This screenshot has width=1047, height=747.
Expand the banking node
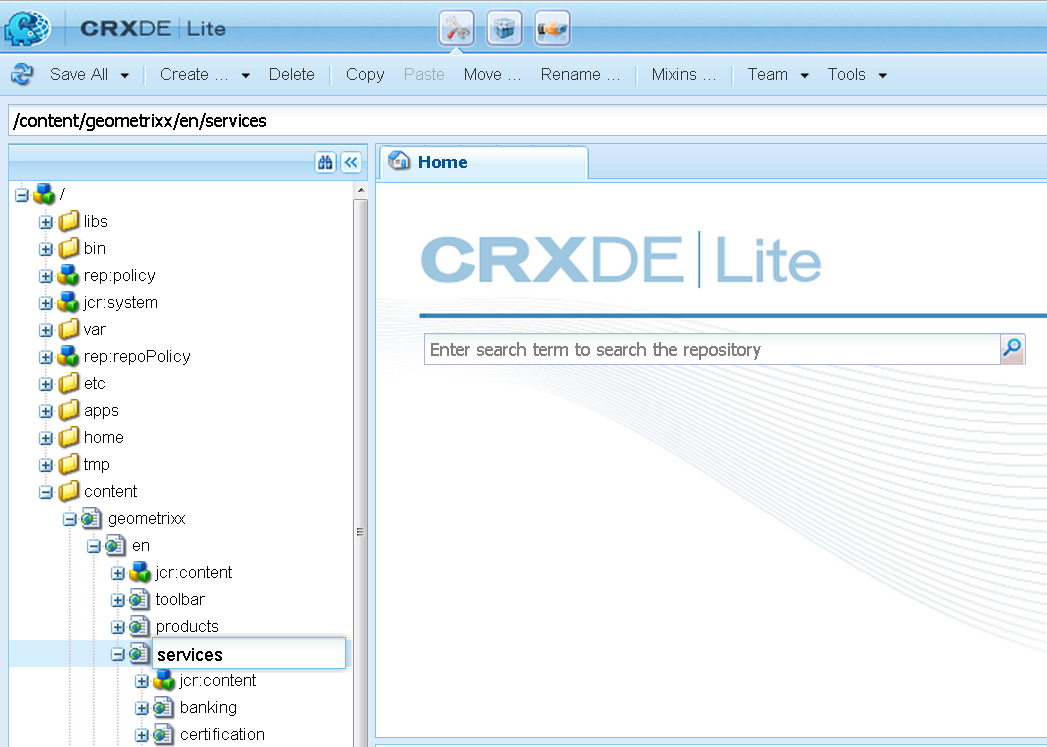pos(142,708)
